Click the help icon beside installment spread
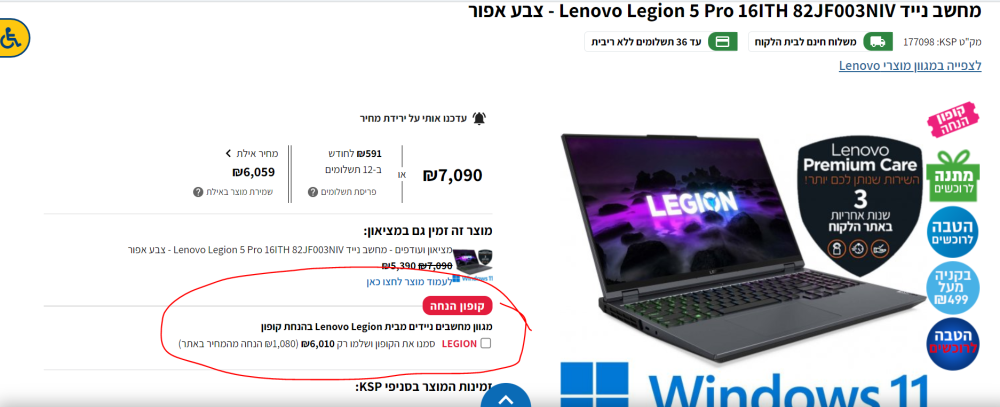Screen dimensions: 1000x407 coord(312,192)
